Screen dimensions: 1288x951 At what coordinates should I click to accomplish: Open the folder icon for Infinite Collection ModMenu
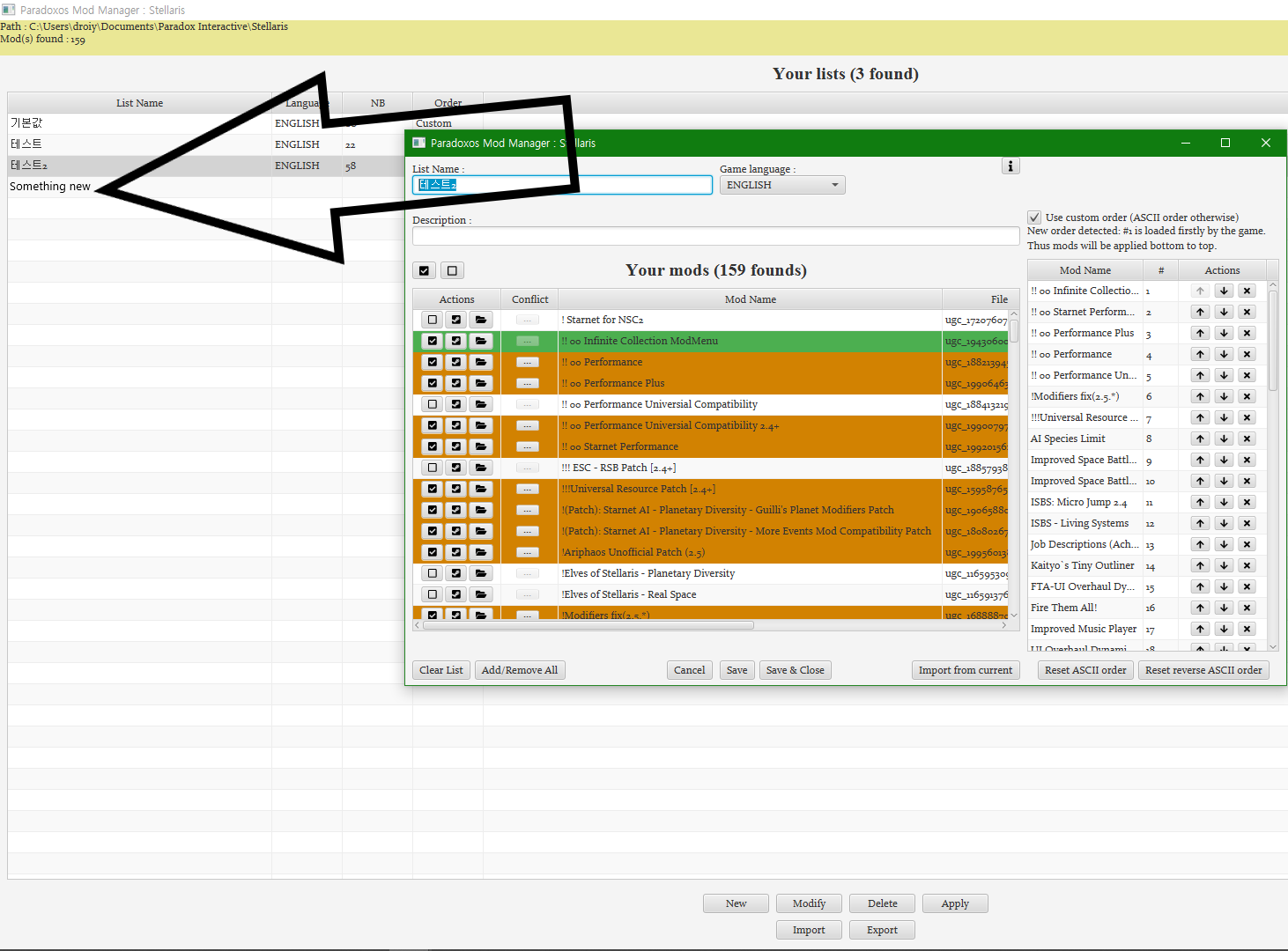481,341
